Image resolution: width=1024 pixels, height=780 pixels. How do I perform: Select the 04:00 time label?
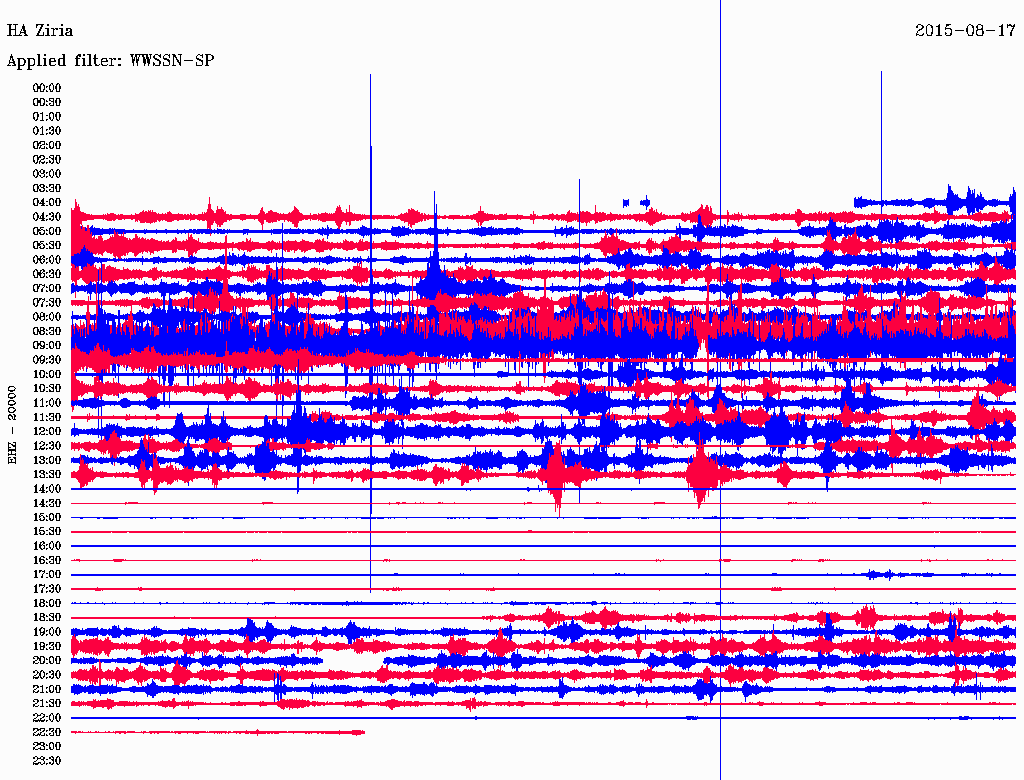[47, 203]
